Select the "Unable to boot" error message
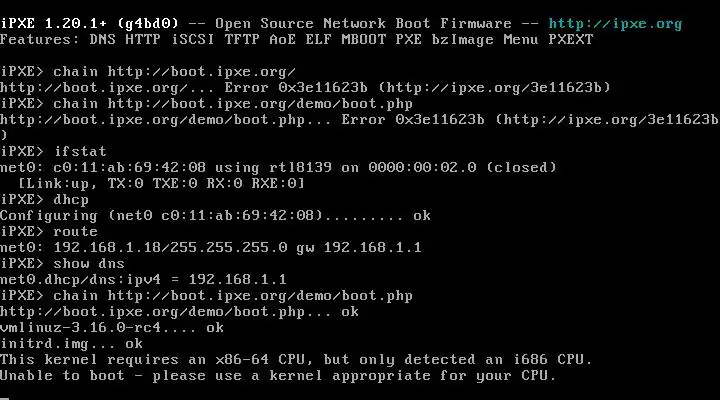720x400 pixels. [278, 375]
